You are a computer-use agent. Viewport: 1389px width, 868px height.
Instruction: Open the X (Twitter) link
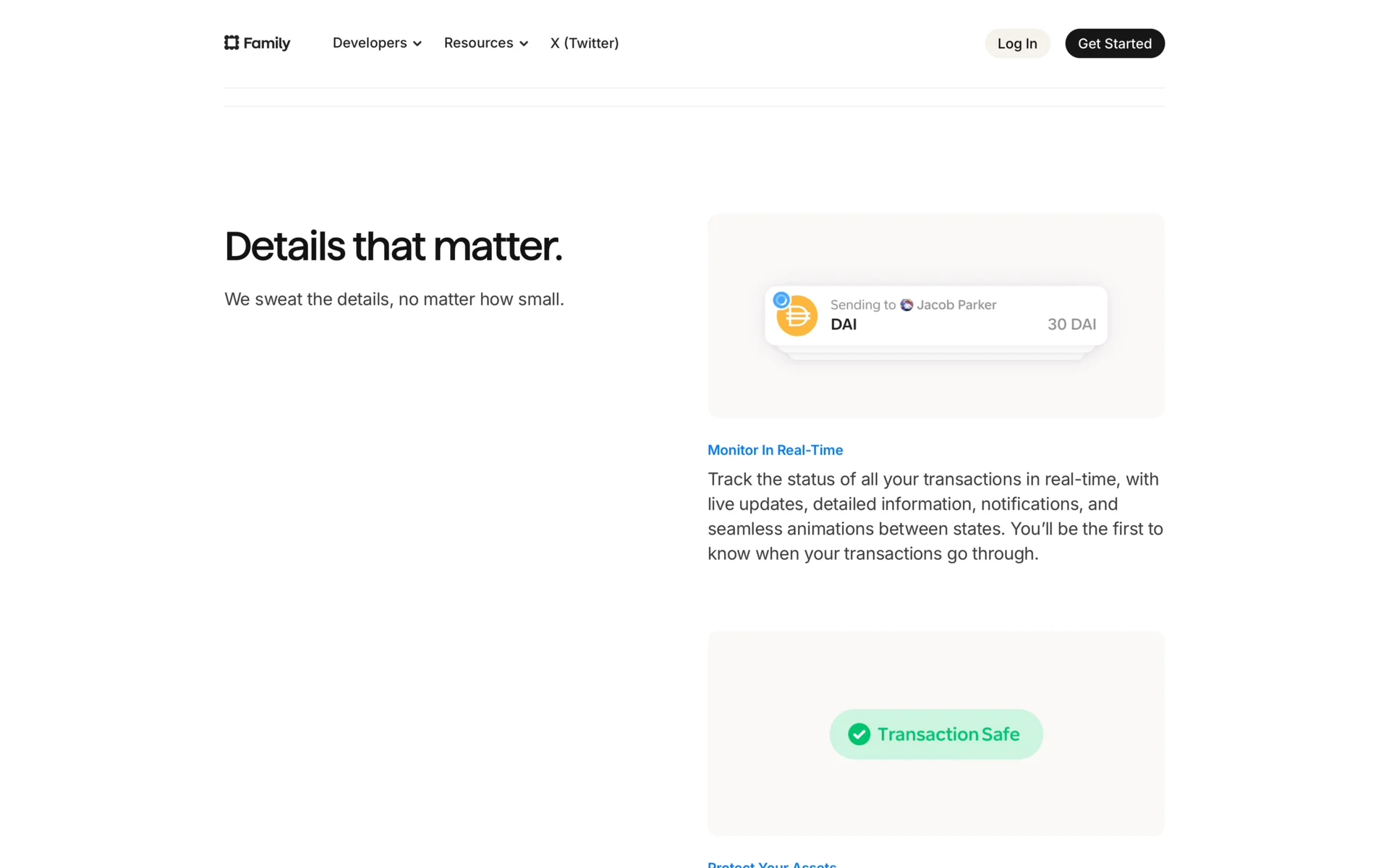(x=584, y=43)
